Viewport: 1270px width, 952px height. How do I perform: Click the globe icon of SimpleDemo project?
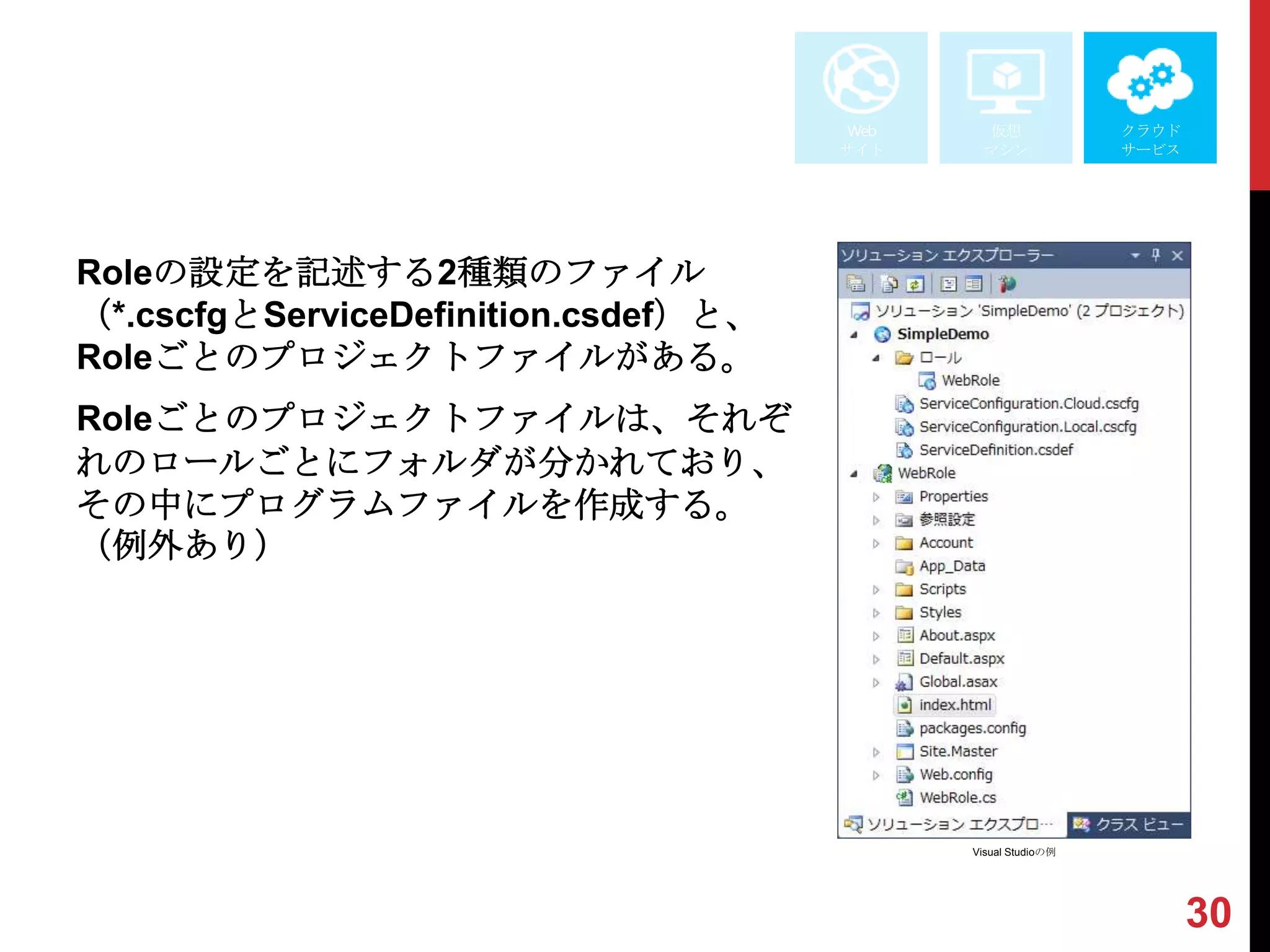[x=882, y=335]
